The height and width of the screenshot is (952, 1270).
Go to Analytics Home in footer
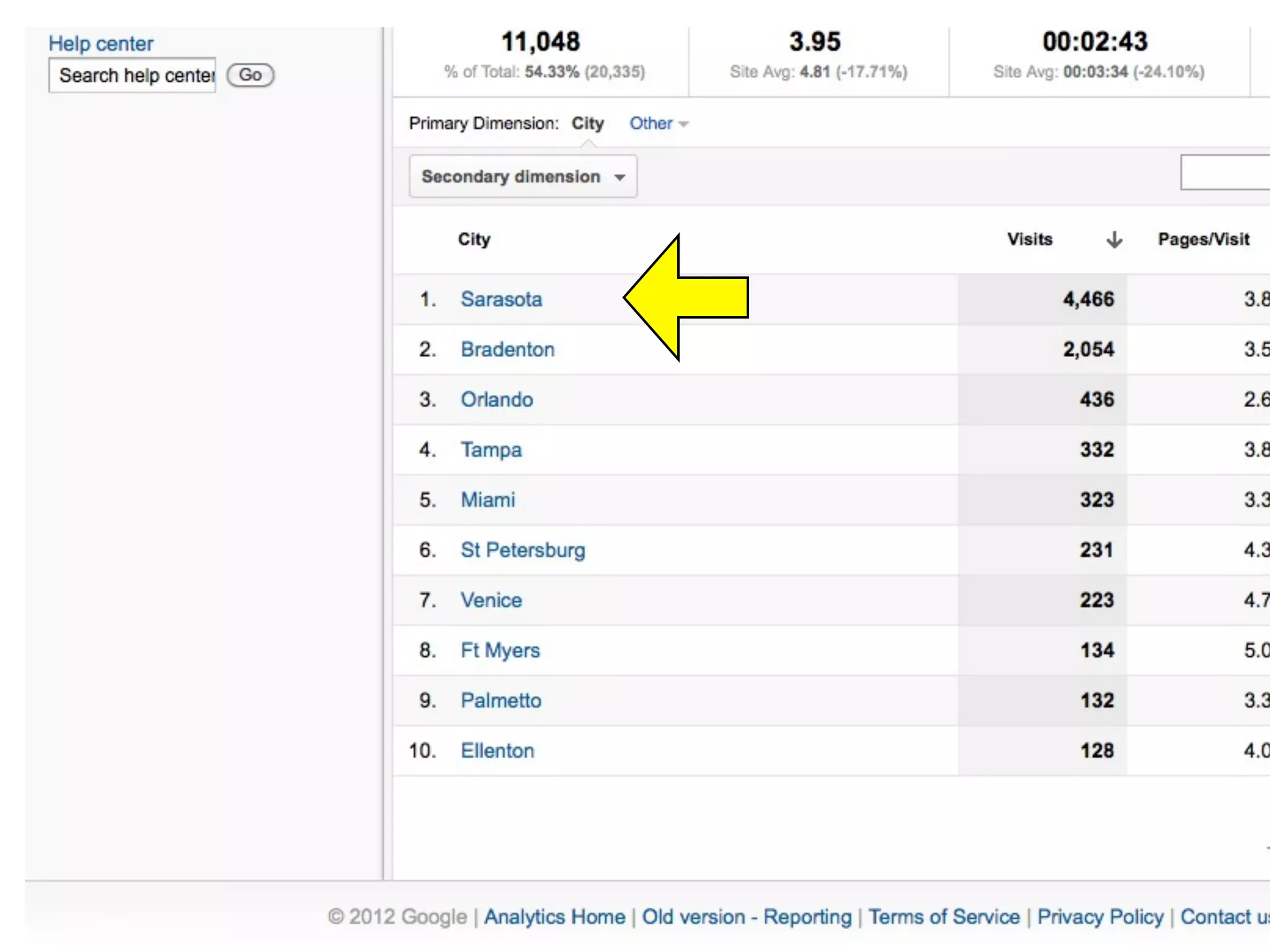554,917
